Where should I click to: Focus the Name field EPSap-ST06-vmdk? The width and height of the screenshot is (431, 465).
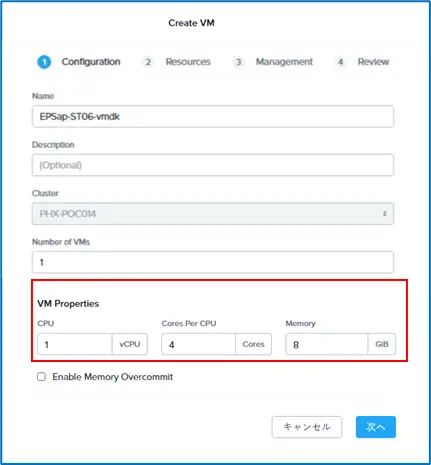(x=213, y=117)
